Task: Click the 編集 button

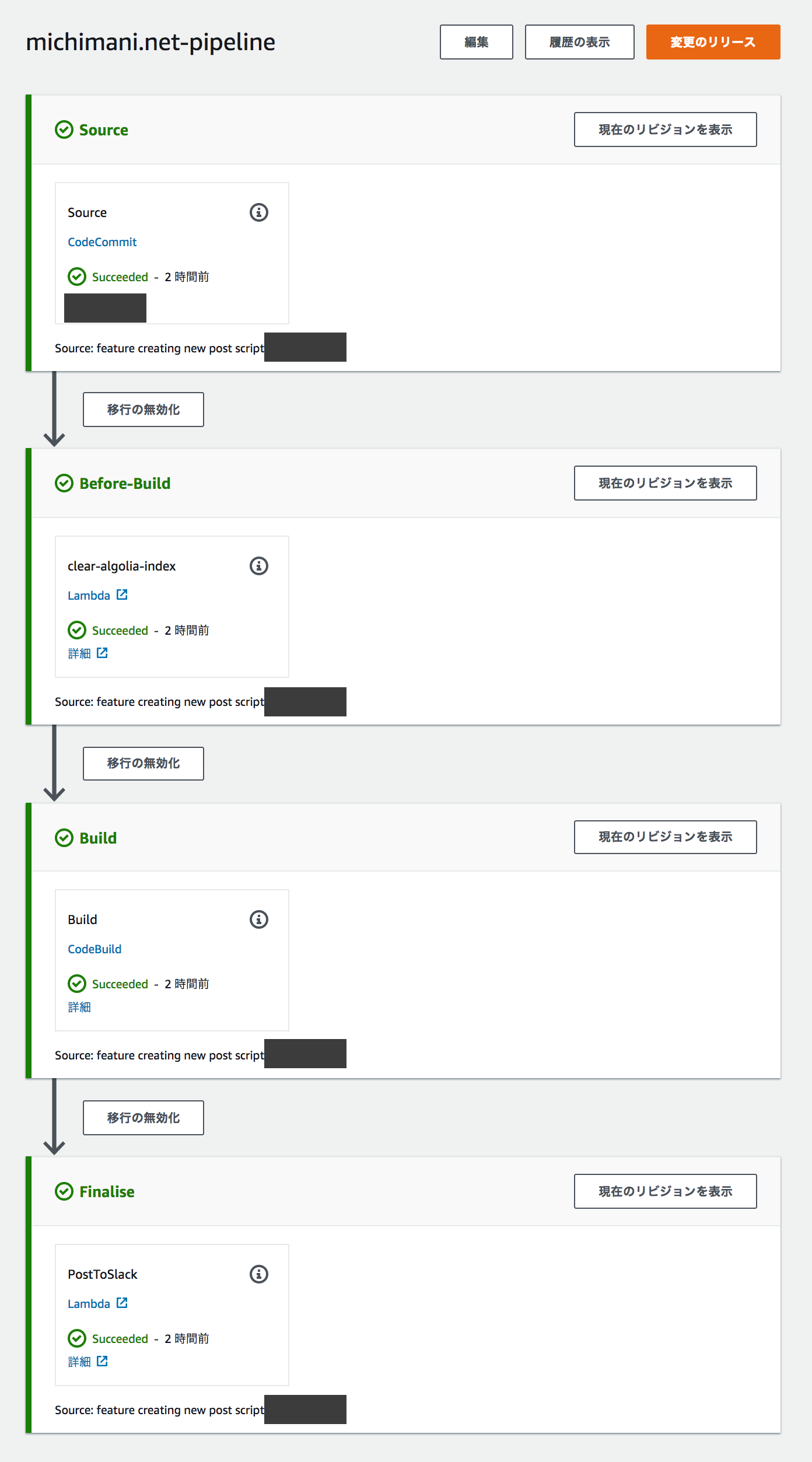Action: 476,42
